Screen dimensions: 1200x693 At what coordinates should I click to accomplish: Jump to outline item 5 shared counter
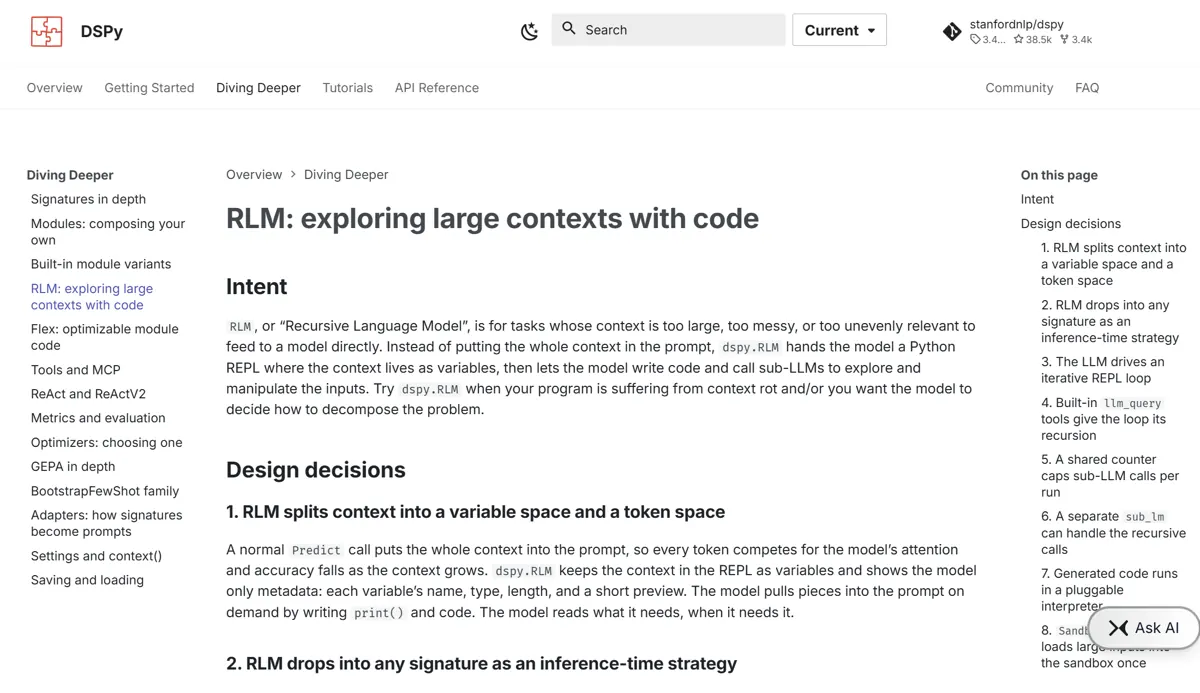click(x=1110, y=476)
